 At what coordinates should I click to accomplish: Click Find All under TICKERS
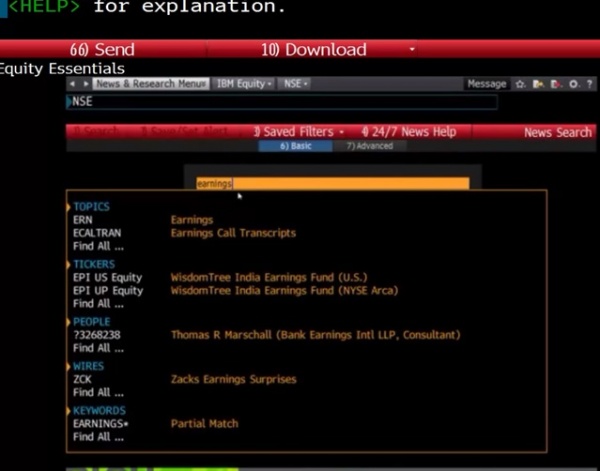(x=98, y=304)
